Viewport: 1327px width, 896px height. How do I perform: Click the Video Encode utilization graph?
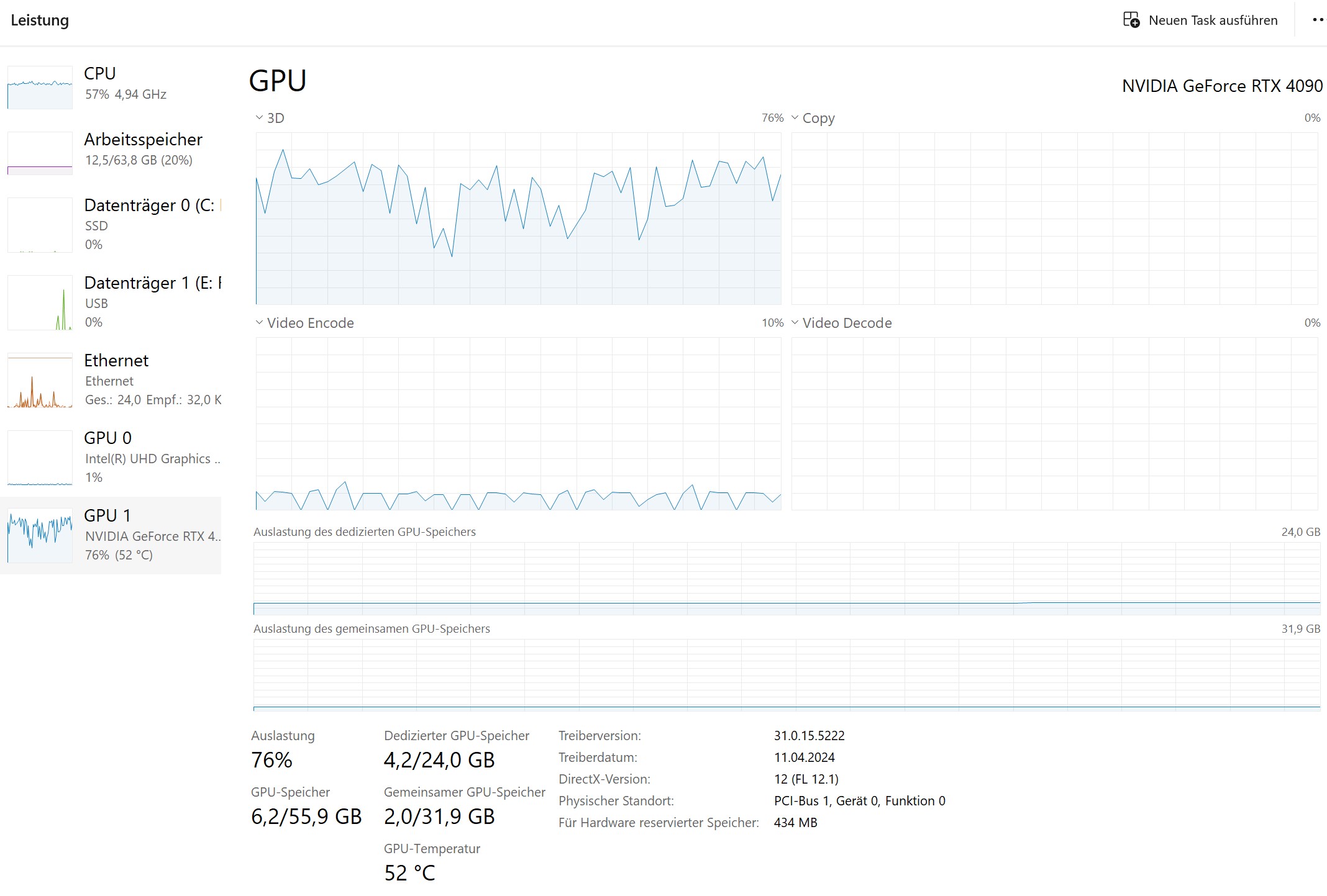pyautogui.click(x=518, y=423)
